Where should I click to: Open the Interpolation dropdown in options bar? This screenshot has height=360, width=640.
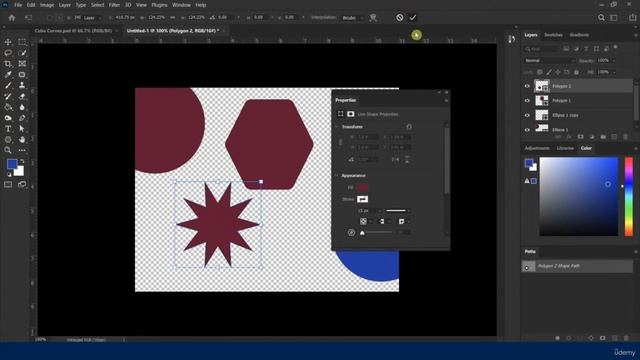click(353, 18)
